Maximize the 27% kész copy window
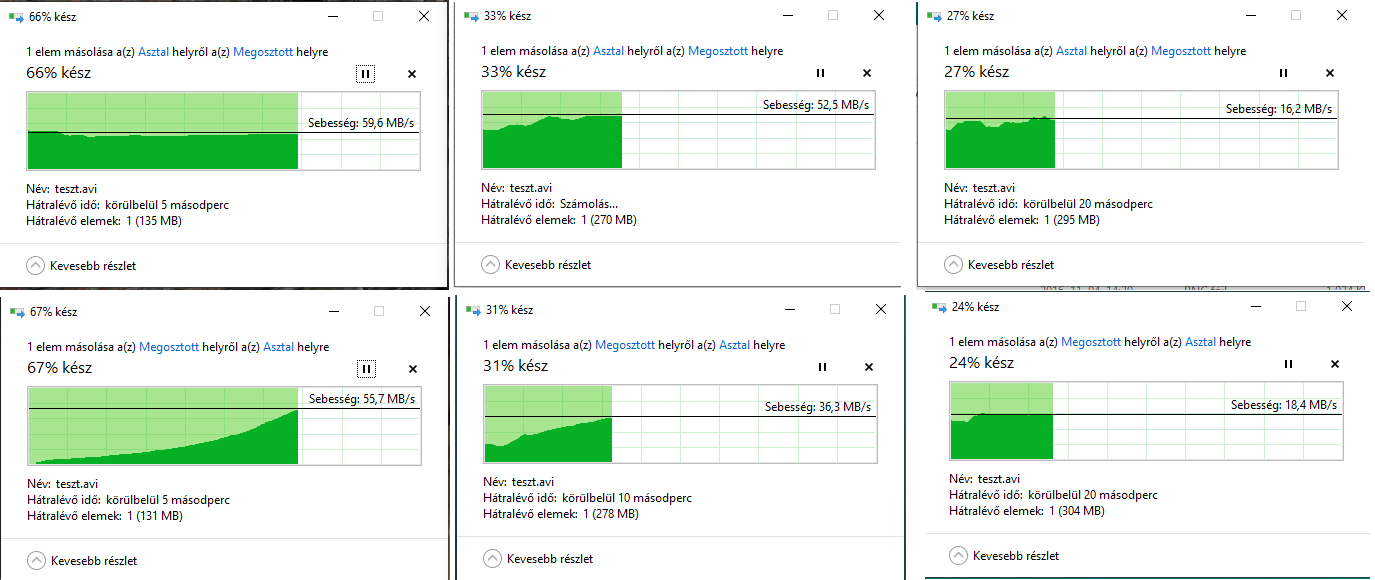Screen dimensions: 1375x580 (x=1295, y=16)
